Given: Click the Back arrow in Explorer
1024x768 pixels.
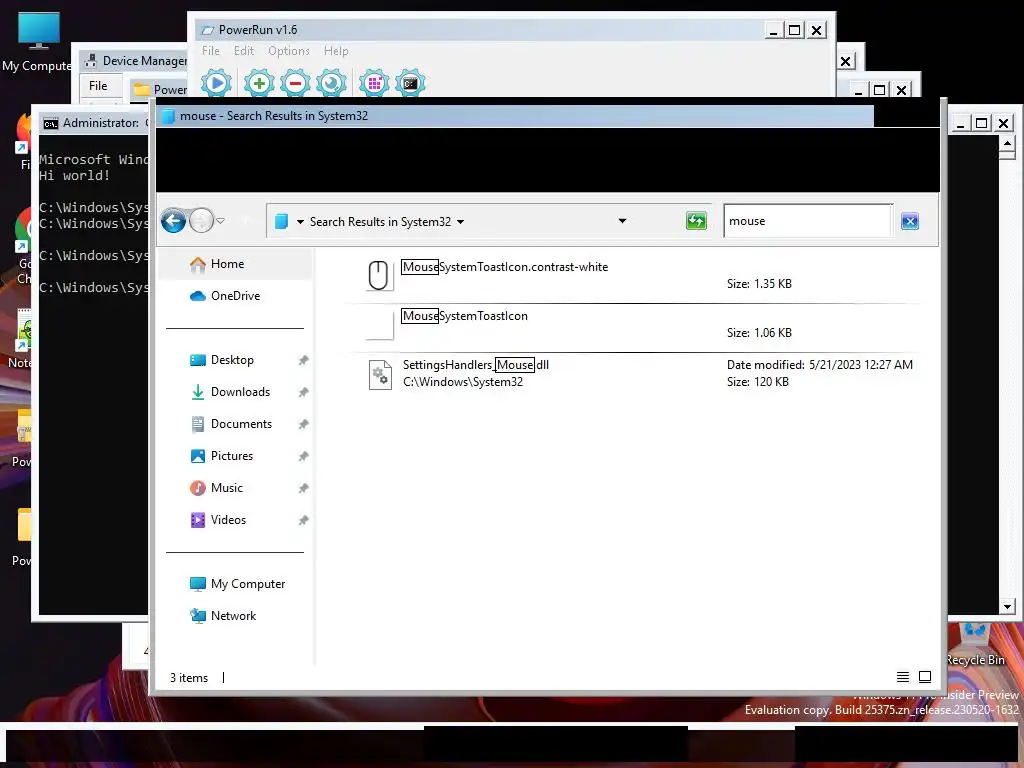Looking at the screenshot, I should pos(174,221).
